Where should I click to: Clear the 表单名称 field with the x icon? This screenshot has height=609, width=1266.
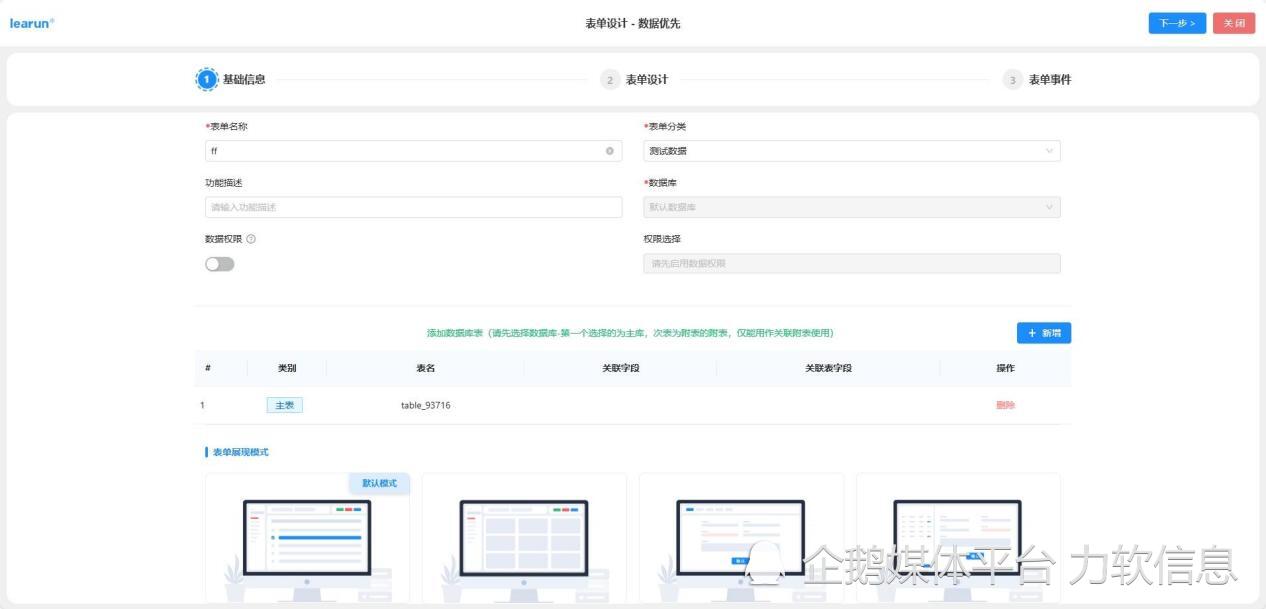tap(610, 151)
